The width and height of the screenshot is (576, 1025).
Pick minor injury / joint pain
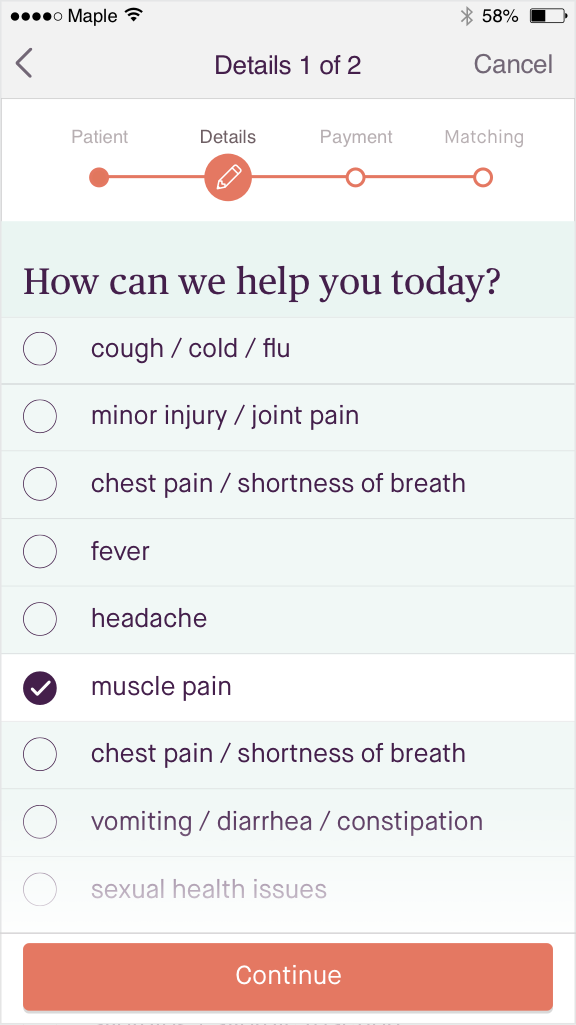point(288,417)
